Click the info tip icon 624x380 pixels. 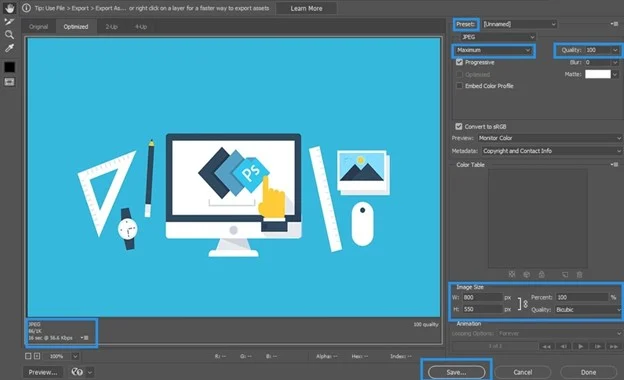coord(26,8)
